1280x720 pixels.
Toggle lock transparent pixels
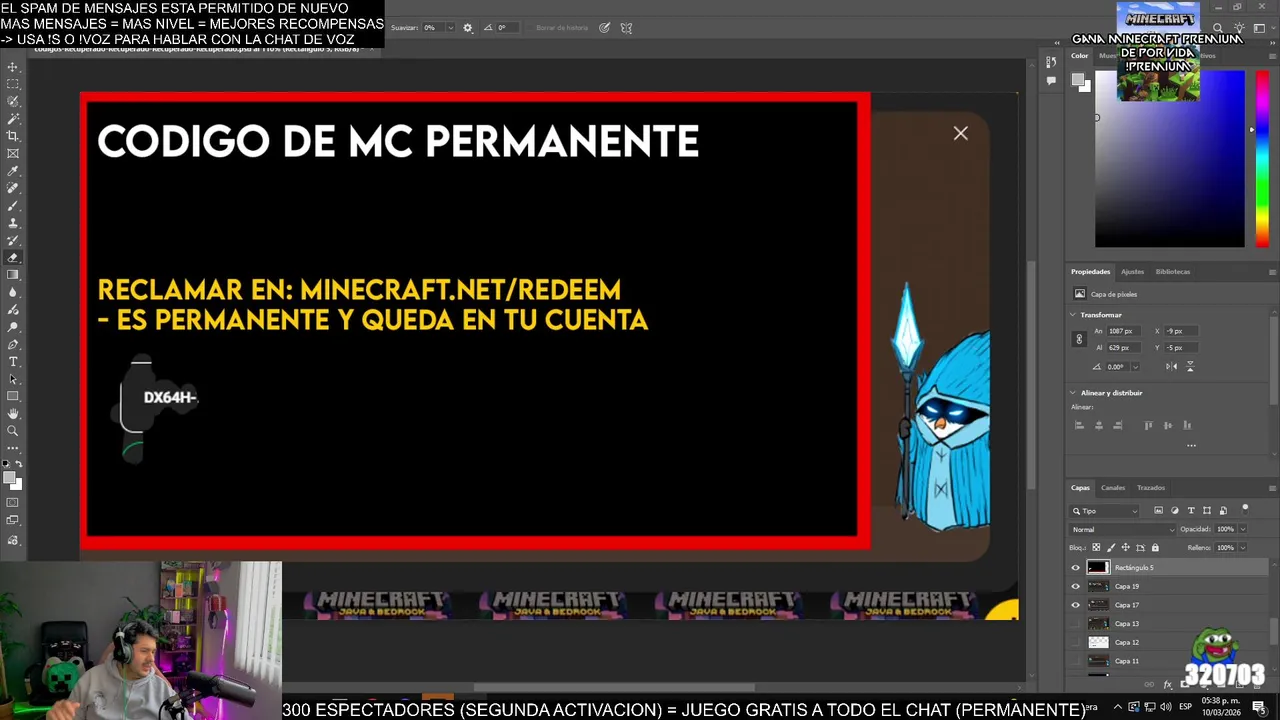[x=1096, y=548]
